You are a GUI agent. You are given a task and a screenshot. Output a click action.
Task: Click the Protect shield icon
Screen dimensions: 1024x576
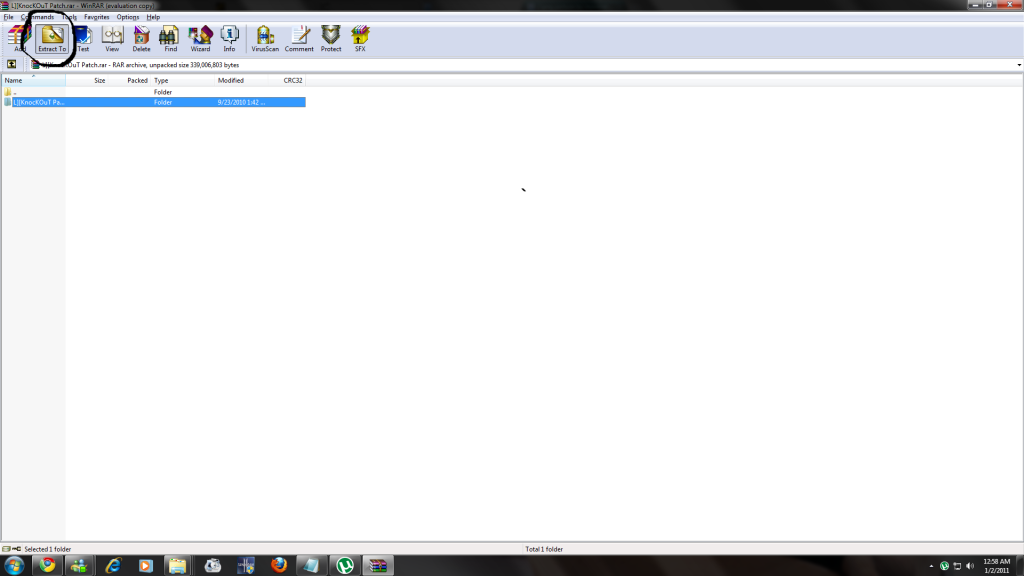(x=331, y=39)
